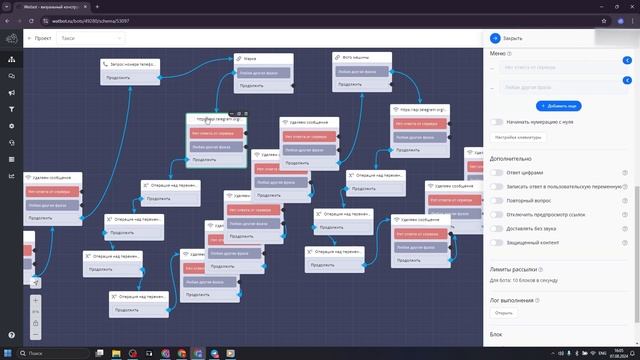
Task: Click the Добавить еще button
Action: 559,106
